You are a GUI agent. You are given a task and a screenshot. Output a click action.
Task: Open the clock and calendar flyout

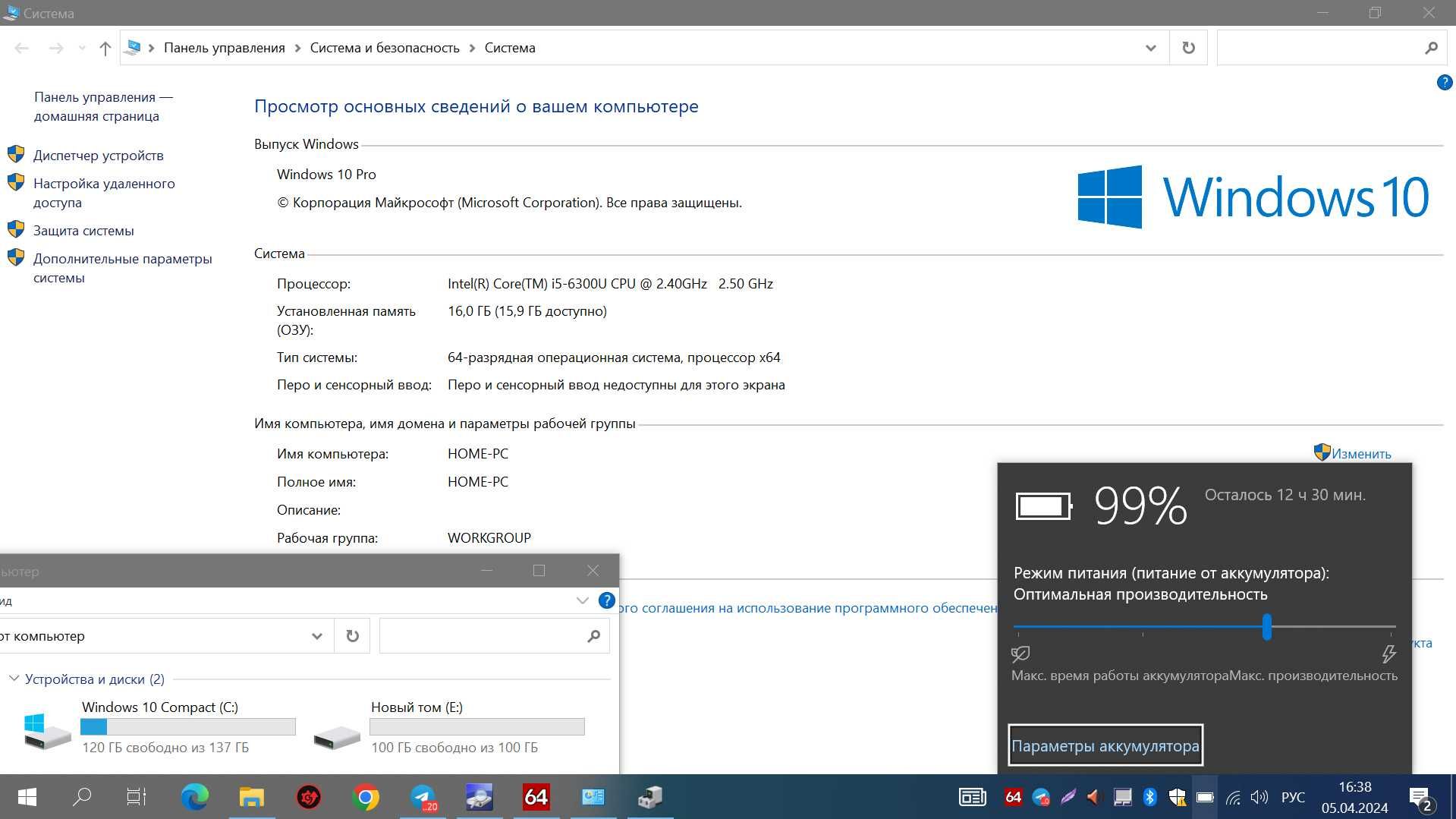tap(1354, 797)
